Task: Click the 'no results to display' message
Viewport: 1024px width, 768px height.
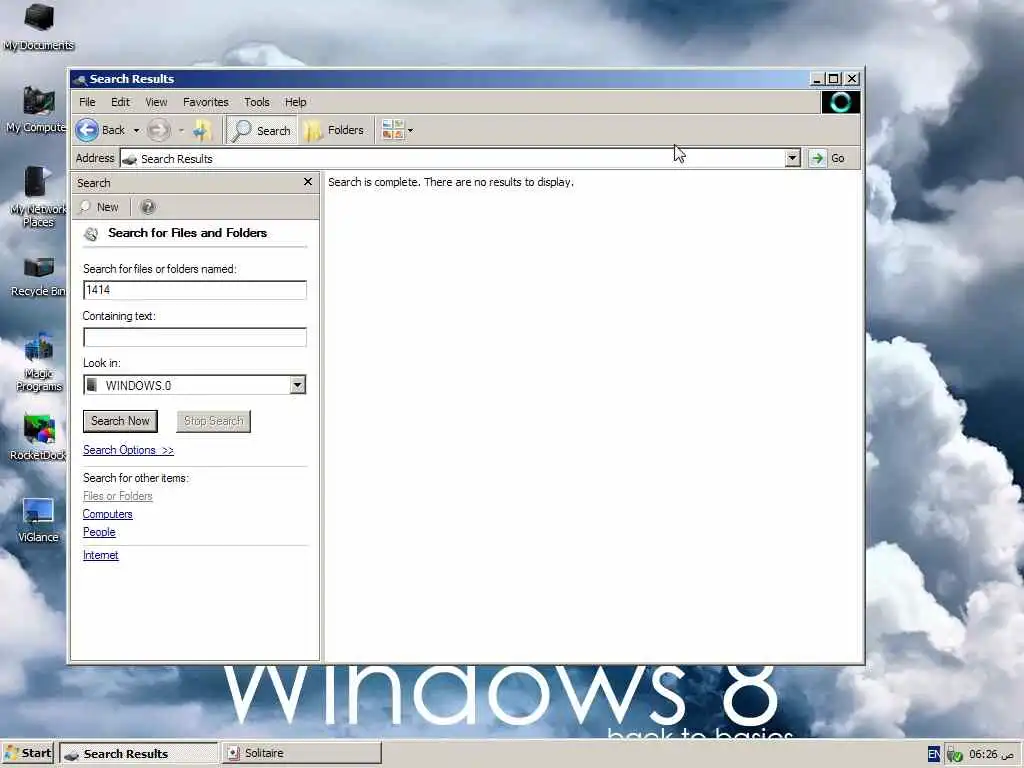Action: [x=451, y=182]
